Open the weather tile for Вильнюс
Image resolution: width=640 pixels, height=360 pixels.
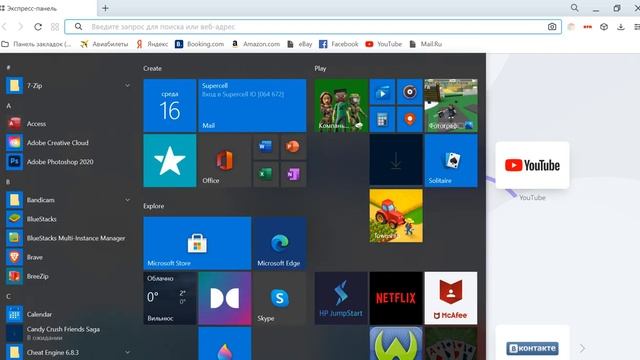coord(170,298)
